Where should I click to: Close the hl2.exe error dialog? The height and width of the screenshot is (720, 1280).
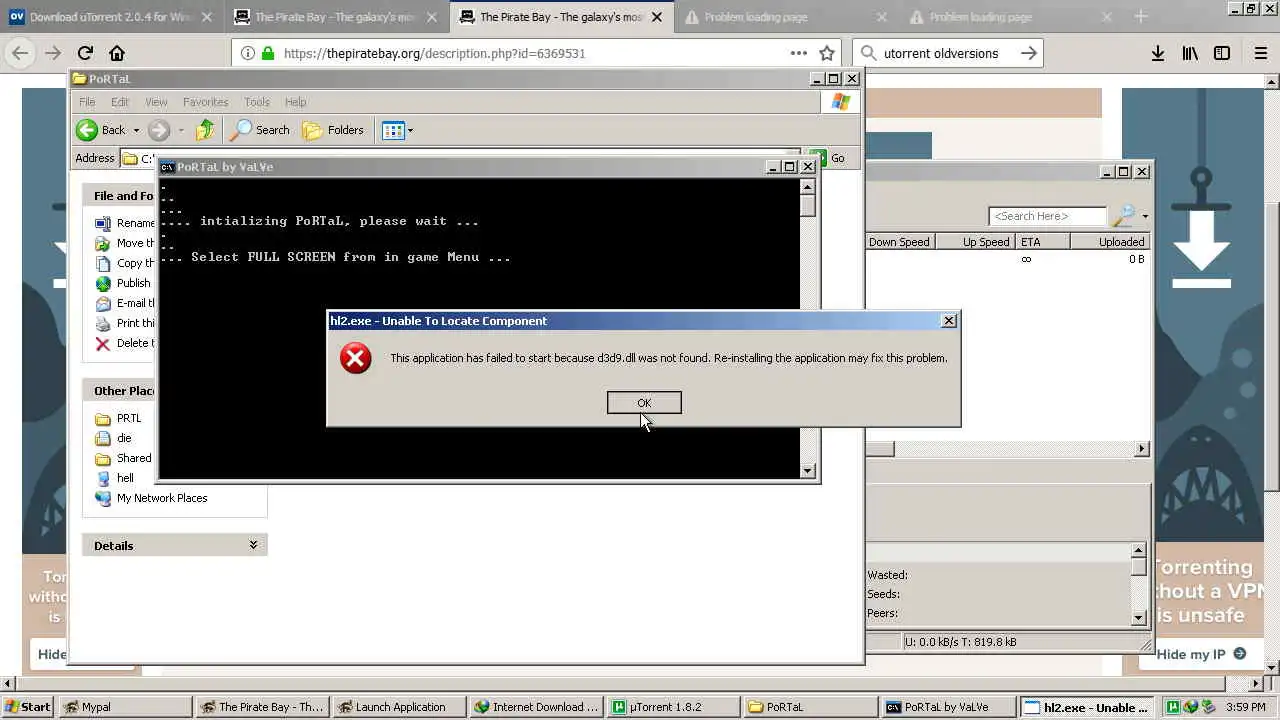click(x=949, y=321)
